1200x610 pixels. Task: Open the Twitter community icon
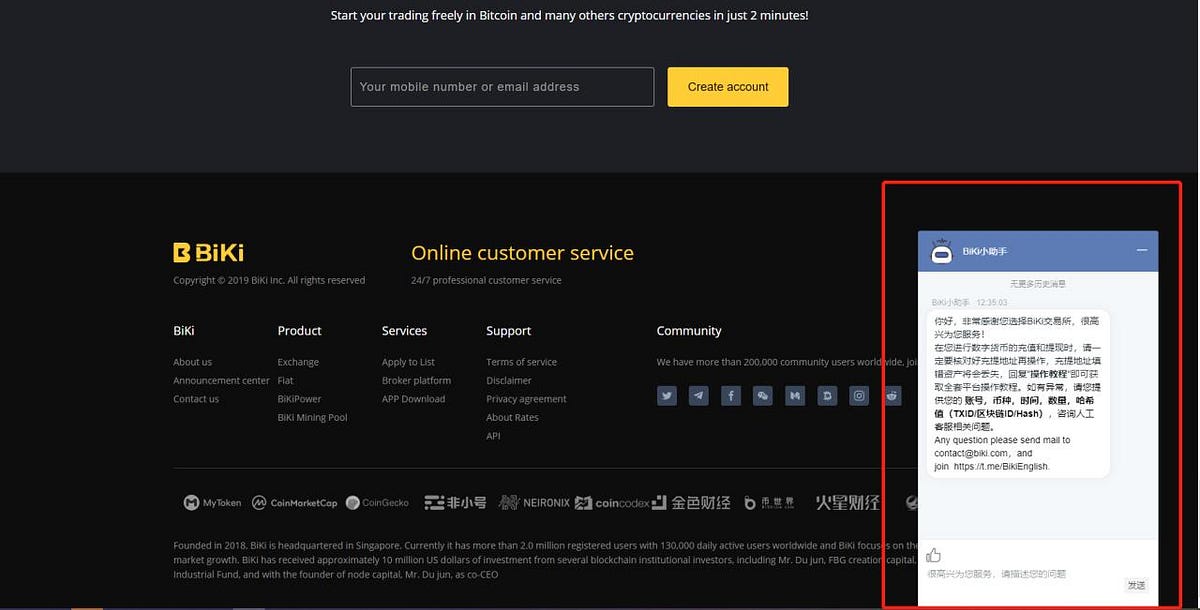[667, 396]
